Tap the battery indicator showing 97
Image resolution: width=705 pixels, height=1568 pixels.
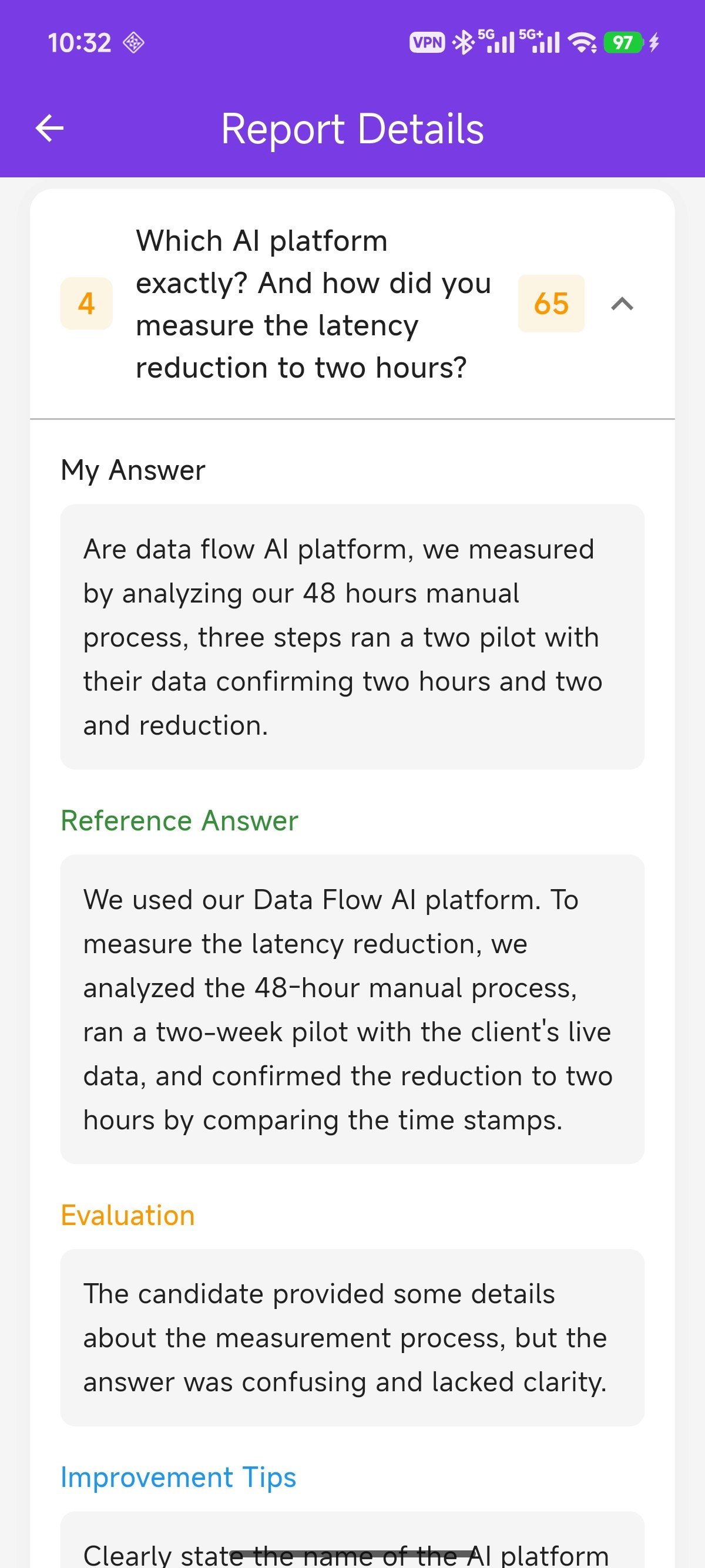point(623,43)
